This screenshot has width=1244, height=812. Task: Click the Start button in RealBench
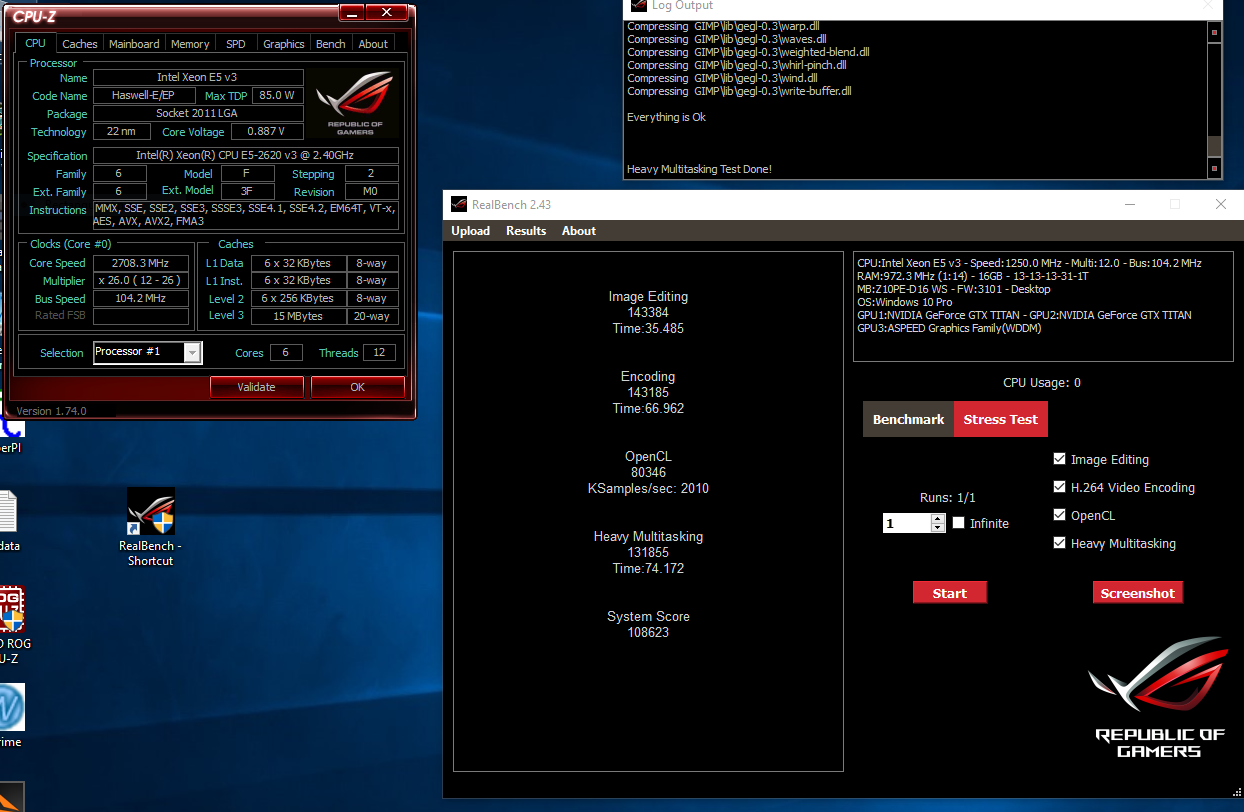point(949,593)
